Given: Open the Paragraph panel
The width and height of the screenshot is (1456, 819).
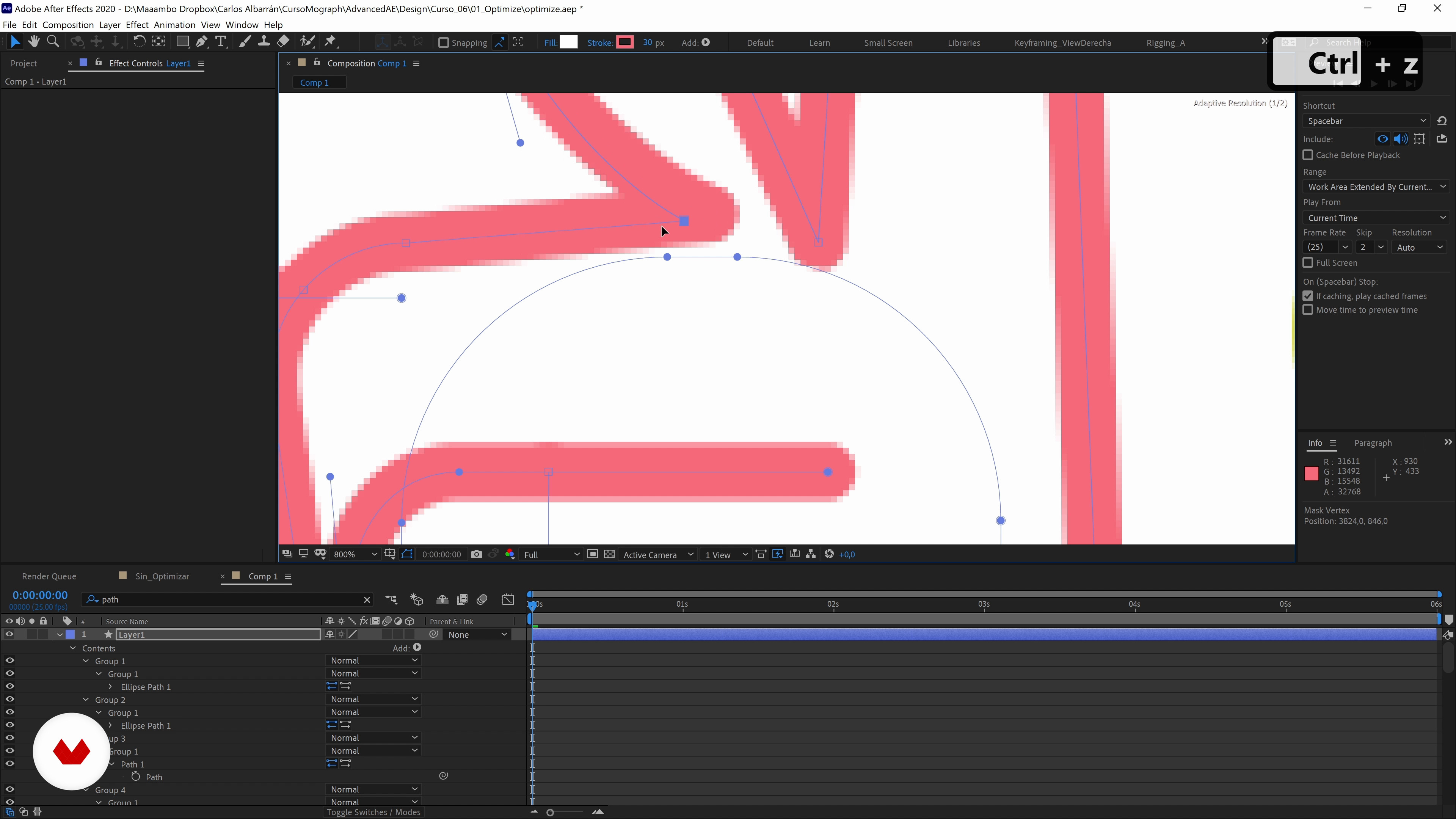Looking at the screenshot, I should (1373, 443).
